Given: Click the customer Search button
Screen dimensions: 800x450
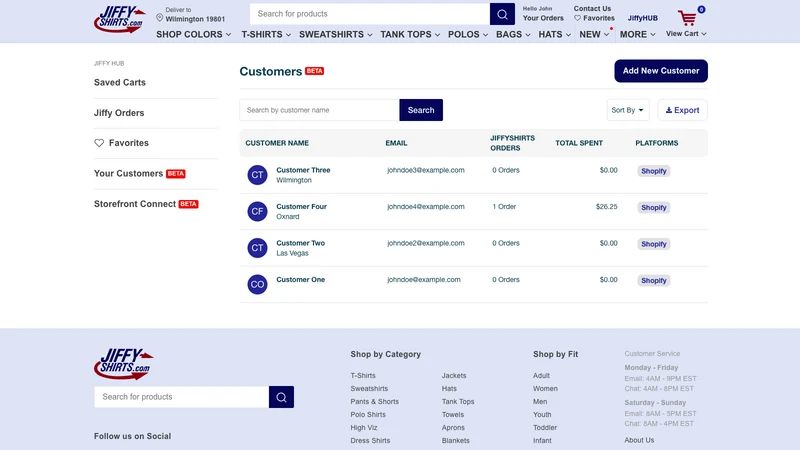Looking at the screenshot, I should [x=421, y=110].
